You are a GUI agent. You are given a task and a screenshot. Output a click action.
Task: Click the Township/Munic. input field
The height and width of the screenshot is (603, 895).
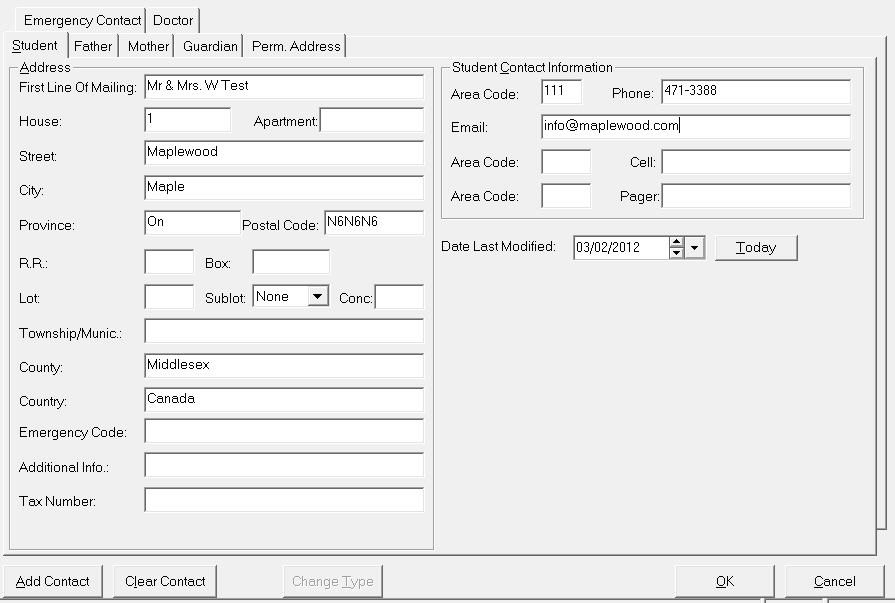(284, 331)
